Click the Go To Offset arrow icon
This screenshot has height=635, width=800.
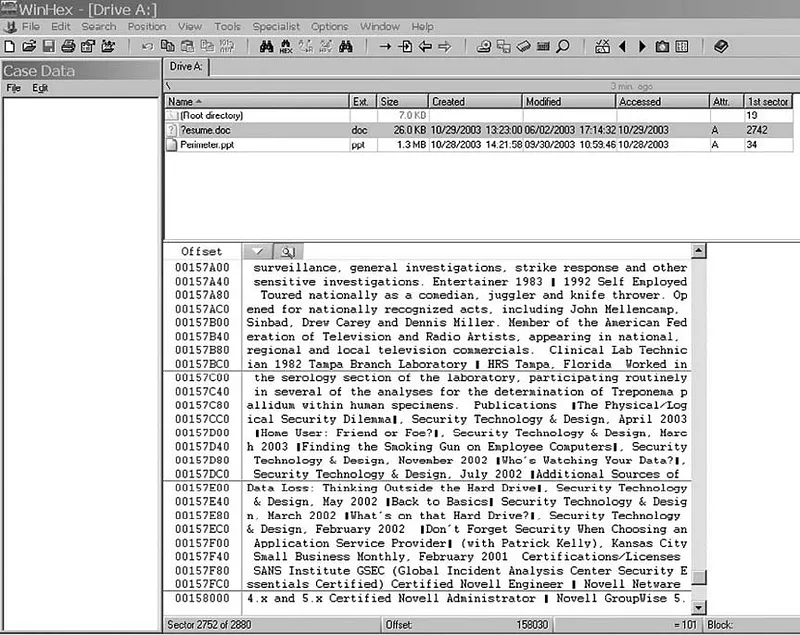(385, 47)
